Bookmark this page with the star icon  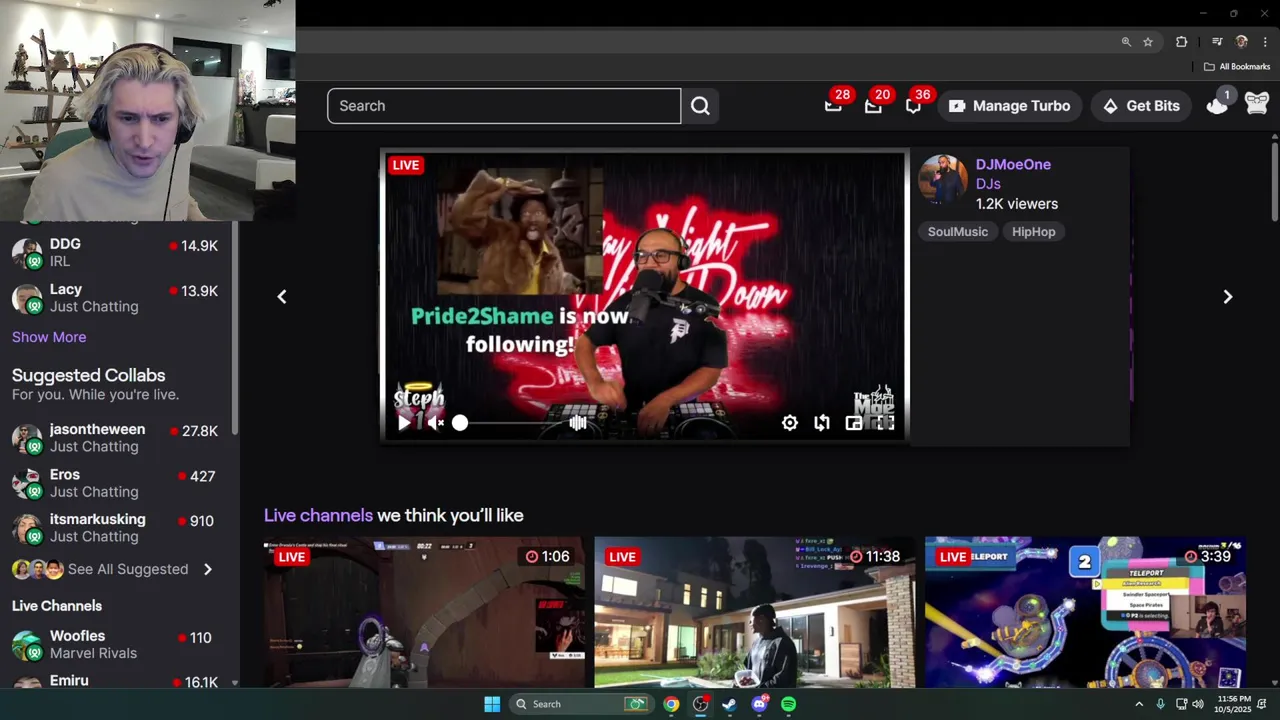tap(1148, 42)
